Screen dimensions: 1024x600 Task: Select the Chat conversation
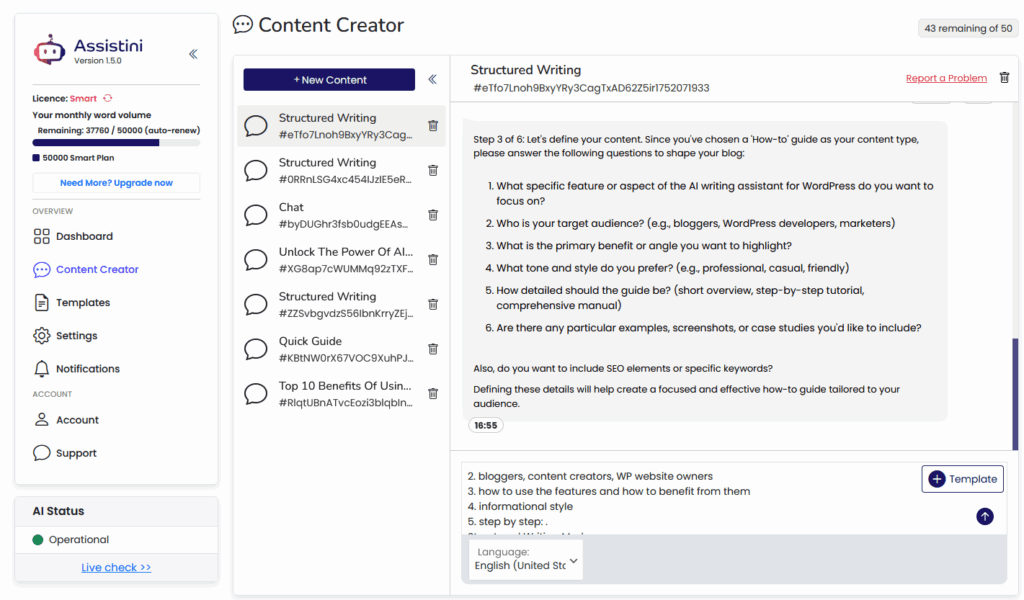pyautogui.click(x=330, y=214)
